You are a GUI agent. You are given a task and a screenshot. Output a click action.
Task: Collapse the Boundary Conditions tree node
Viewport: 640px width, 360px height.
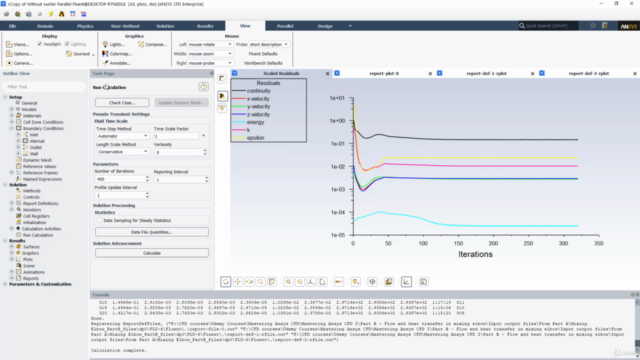point(12,128)
